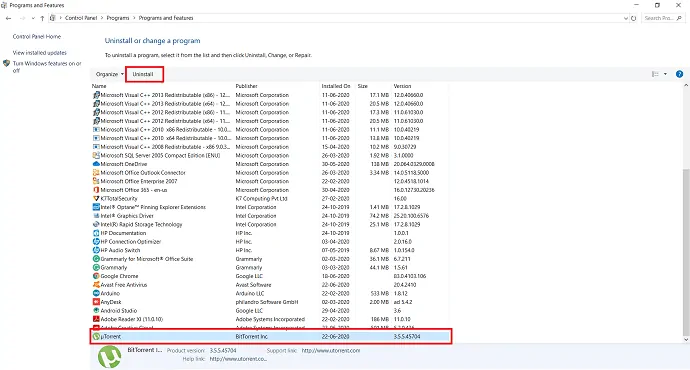
Task: Sort by the Publisher column header
Action: (x=246, y=86)
